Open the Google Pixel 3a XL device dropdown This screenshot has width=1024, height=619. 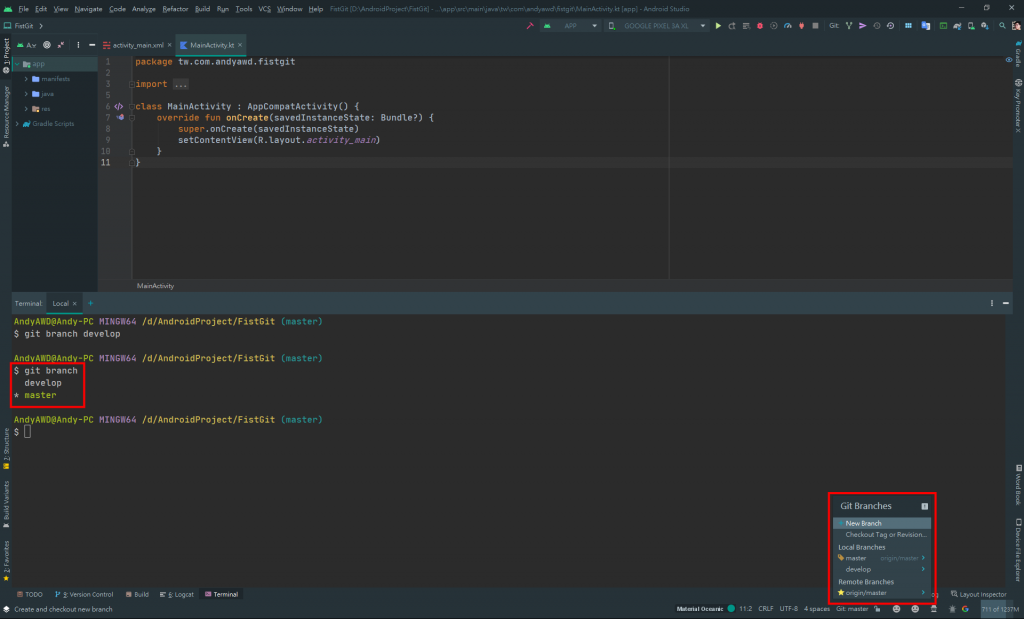click(x=658, y=25)
